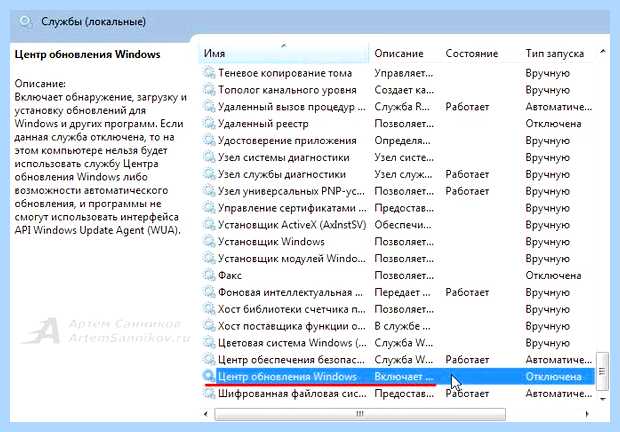Select the Хост поставщика функции service
Screen dimensions: 620x432
[x=292, y=326]
